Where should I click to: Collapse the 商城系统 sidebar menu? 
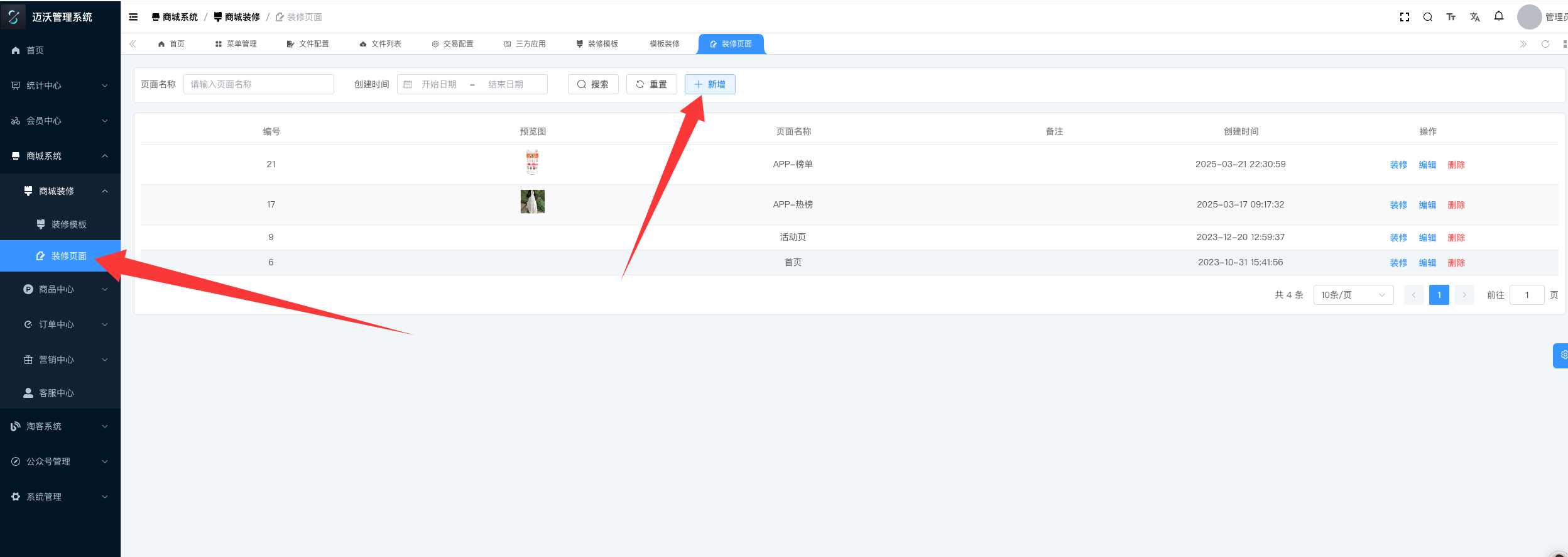click(60, 156)
